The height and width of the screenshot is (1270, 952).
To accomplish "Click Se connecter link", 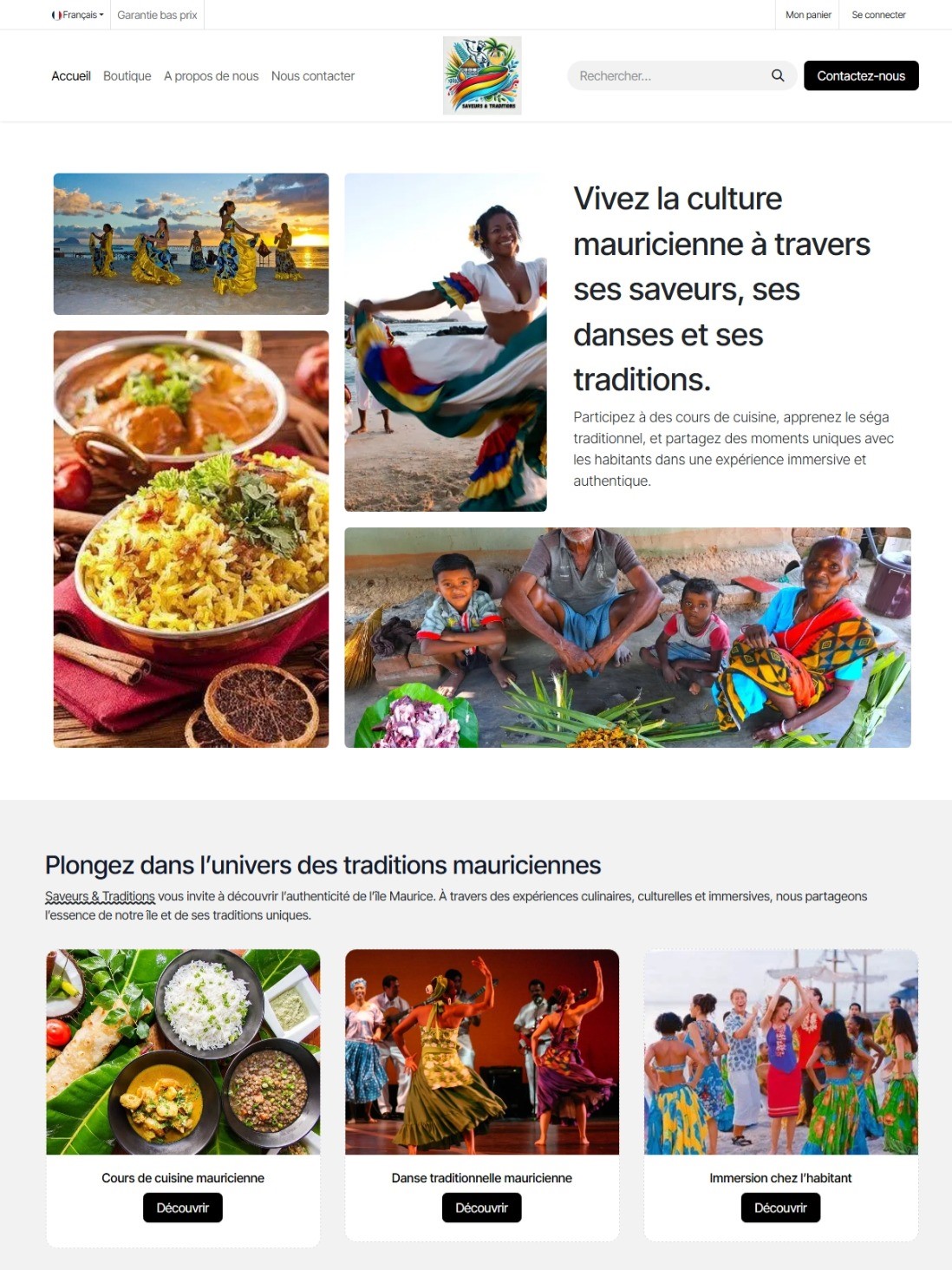I will tap(878, 15).
